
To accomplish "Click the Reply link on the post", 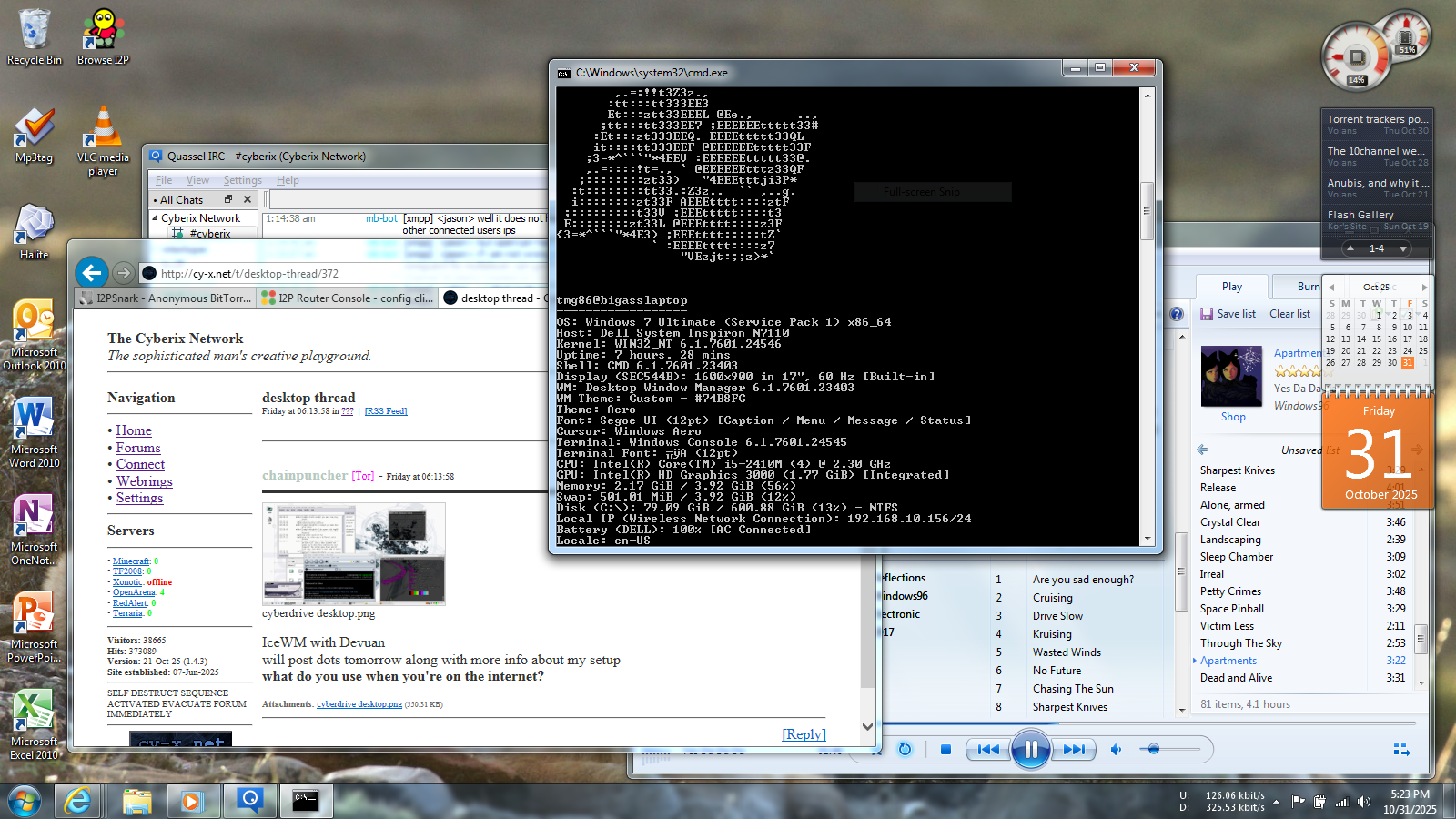I will coord(804,734).
